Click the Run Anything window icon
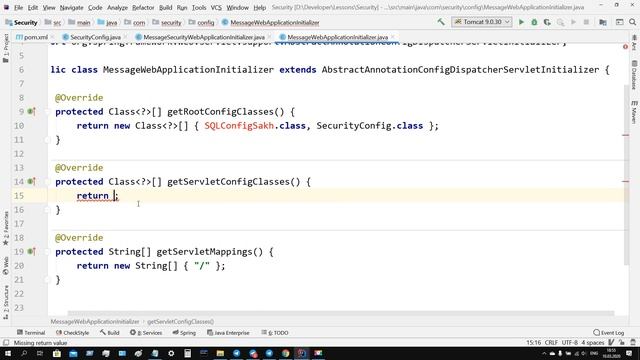Screen dimensions: 640x360 [x=619, y=22]
